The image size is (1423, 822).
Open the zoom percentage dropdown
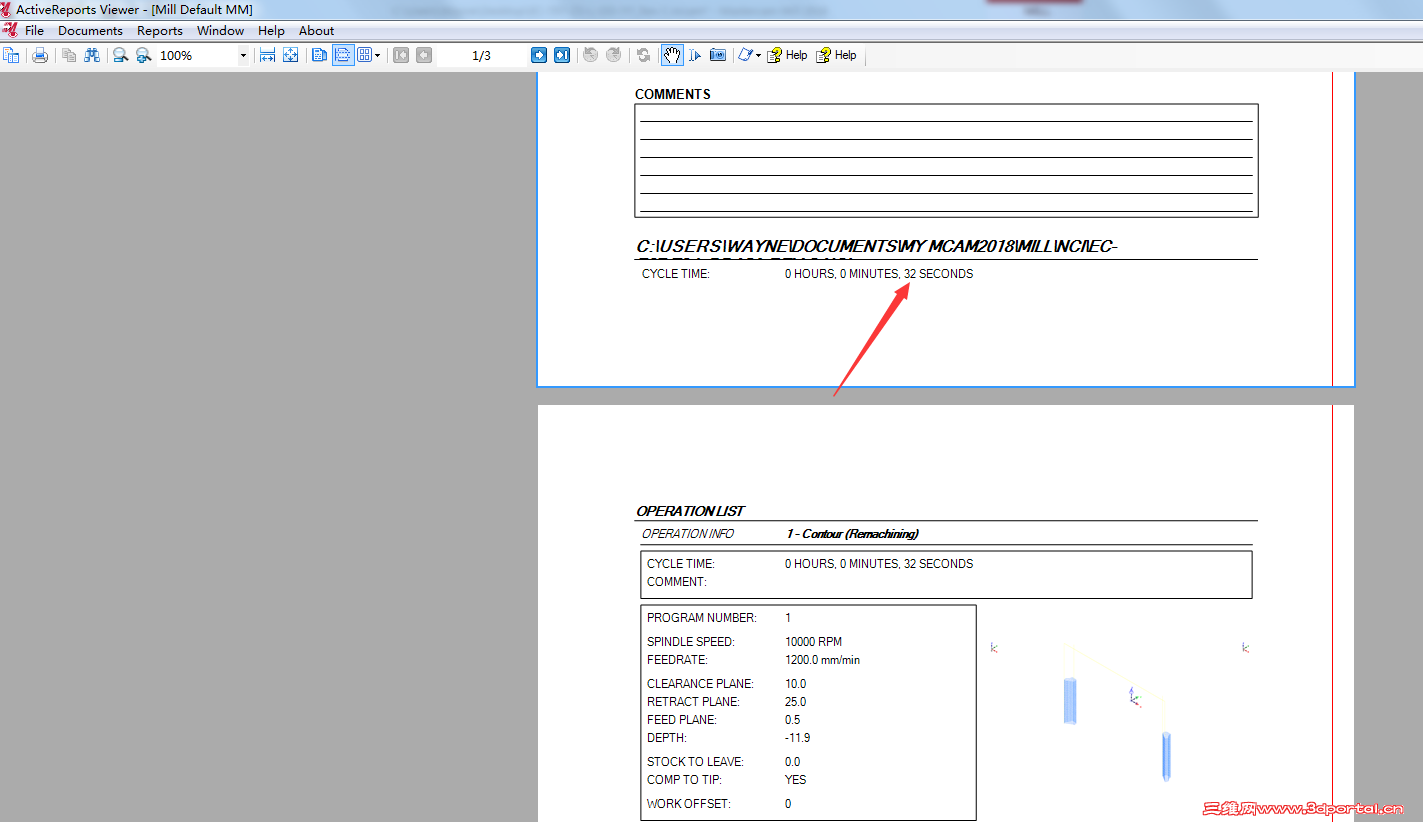242,55
